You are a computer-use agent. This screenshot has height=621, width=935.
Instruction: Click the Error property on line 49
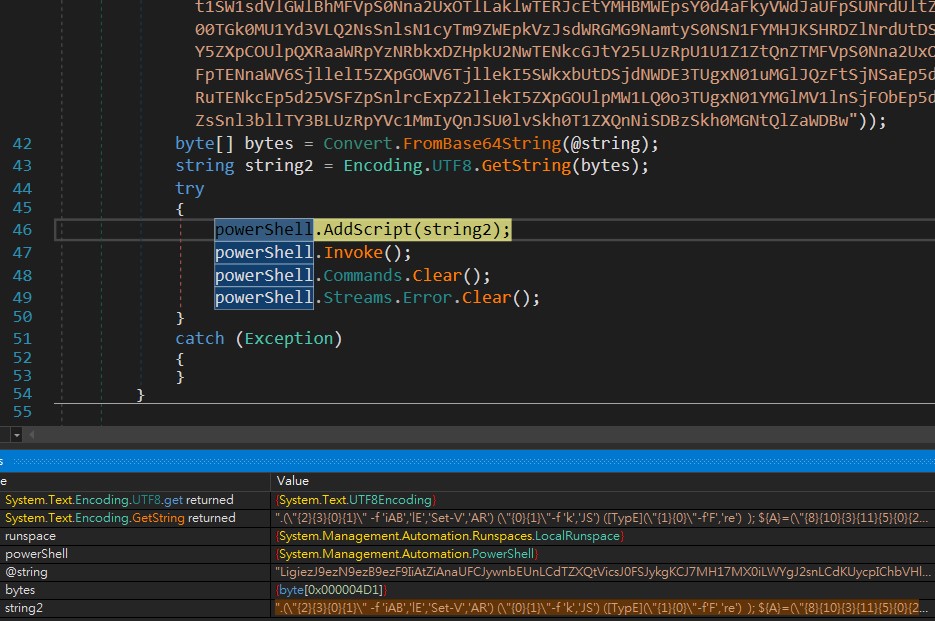pyautogui.click(x=428, y=298)
